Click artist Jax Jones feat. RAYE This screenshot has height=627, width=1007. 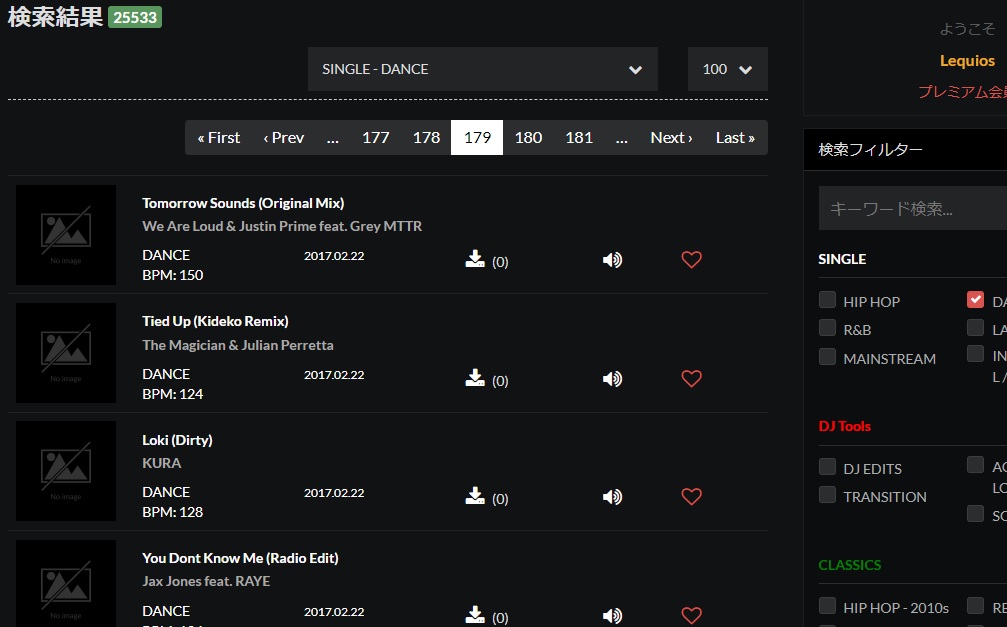(x=206, y=581)
